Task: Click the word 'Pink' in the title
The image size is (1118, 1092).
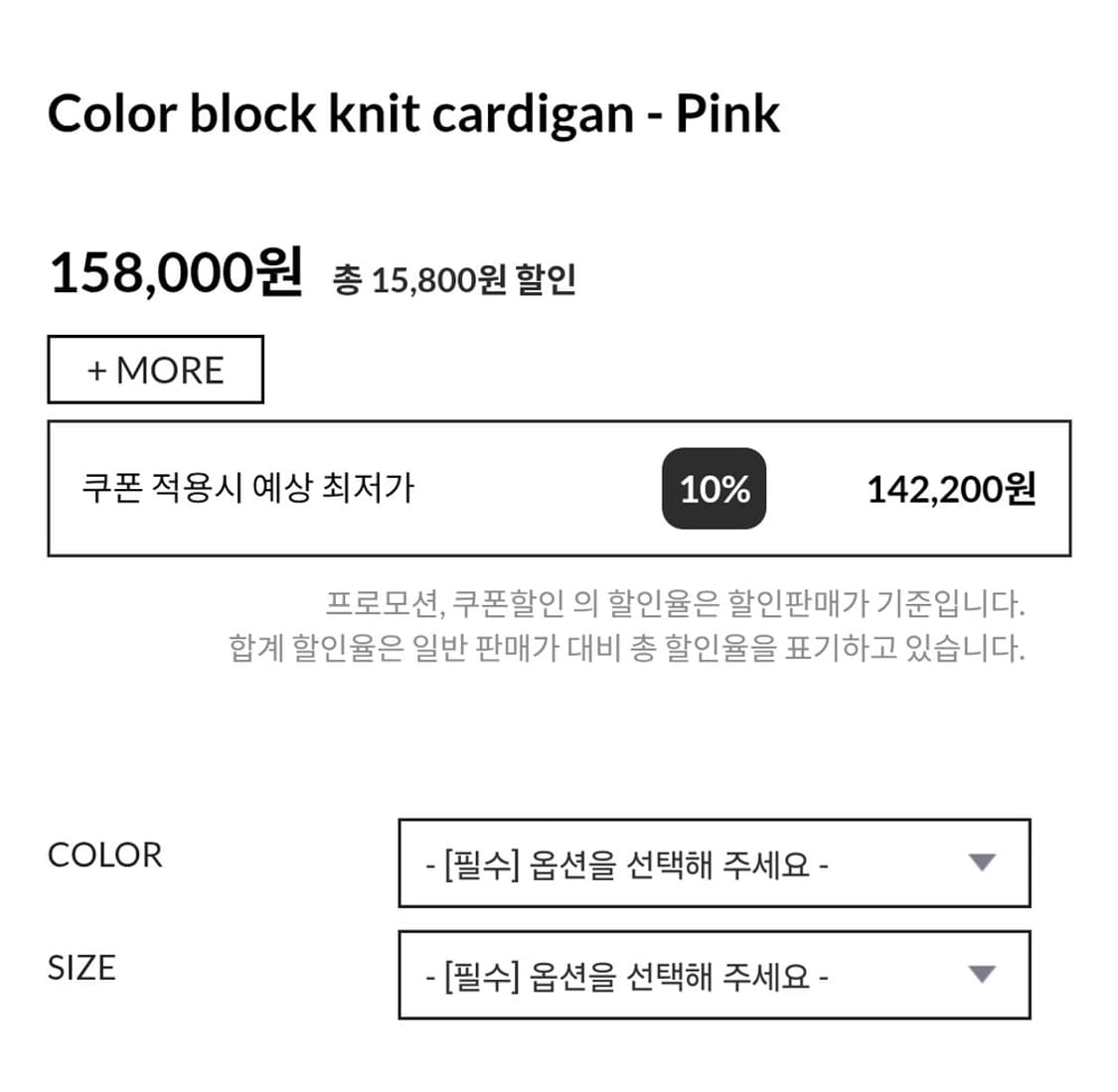Action: [727, 113]
